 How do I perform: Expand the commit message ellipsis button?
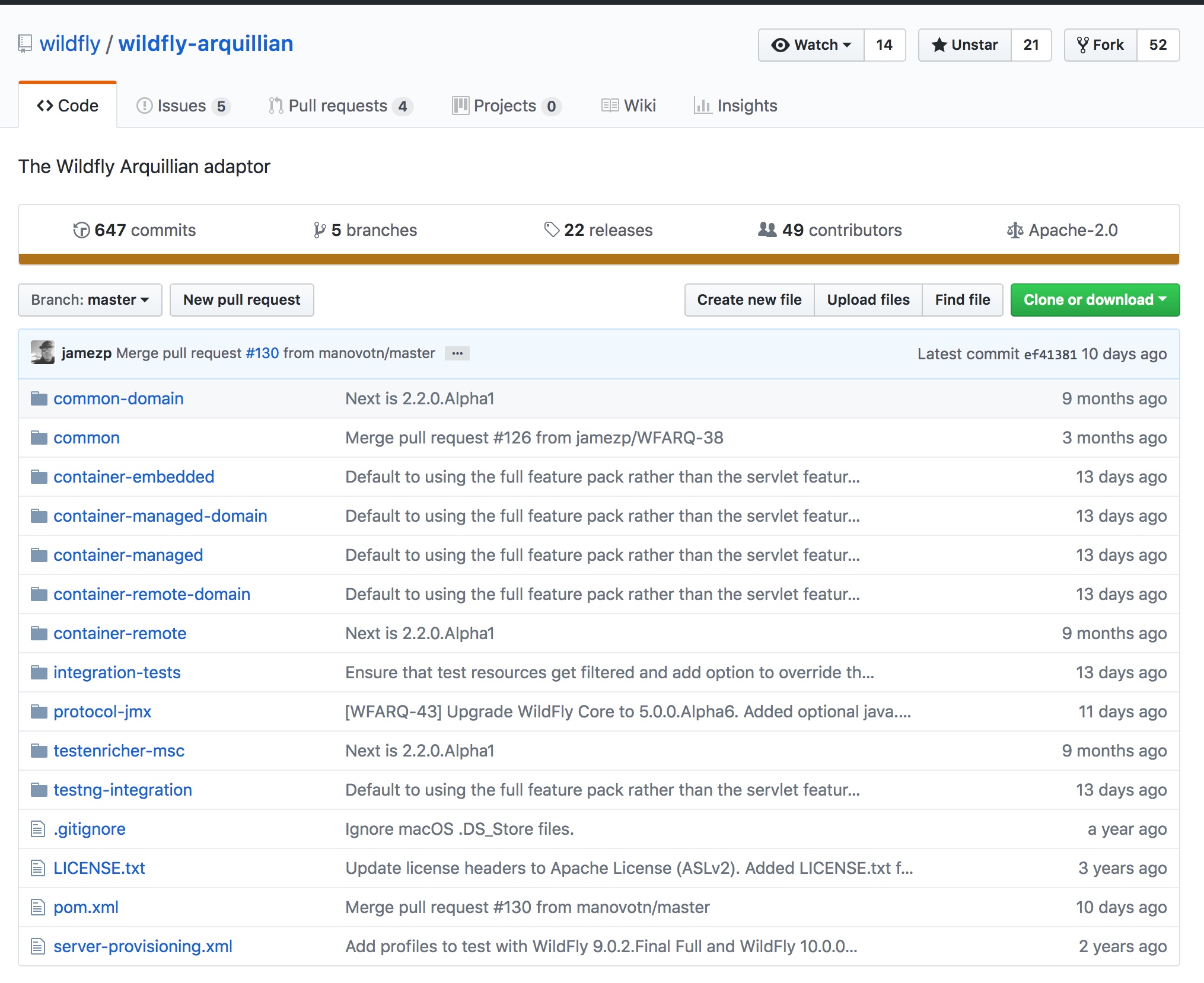pos(457,353)
